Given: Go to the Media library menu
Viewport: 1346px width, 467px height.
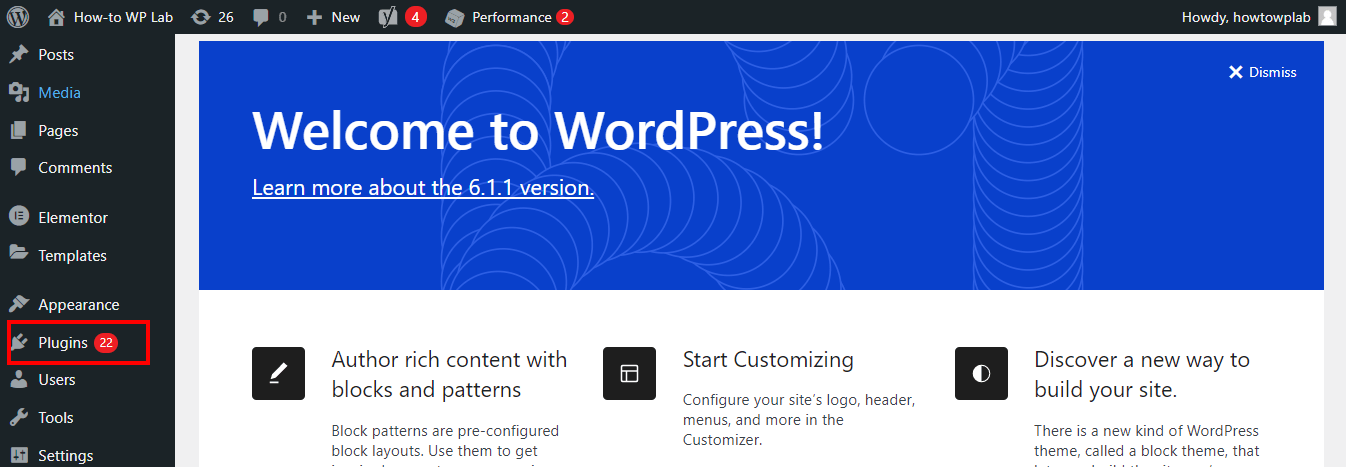Looking at the screenshot, I should [x=59, y=93].
